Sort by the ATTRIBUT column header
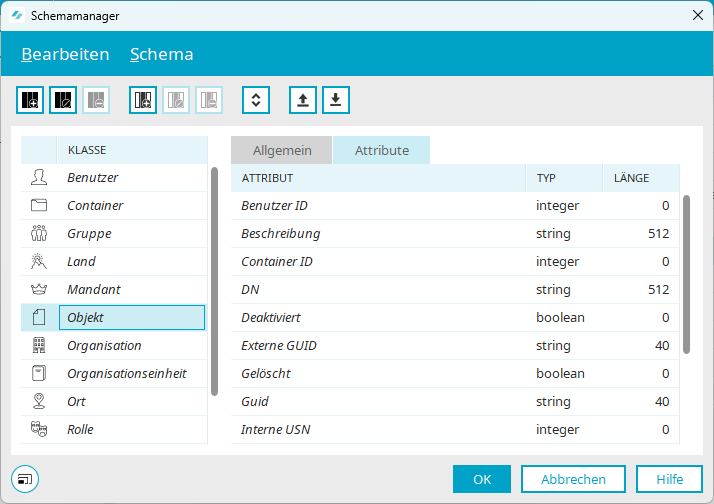This screenshot has height=504, width=714. pyautogui.click(x=378, y=178)
